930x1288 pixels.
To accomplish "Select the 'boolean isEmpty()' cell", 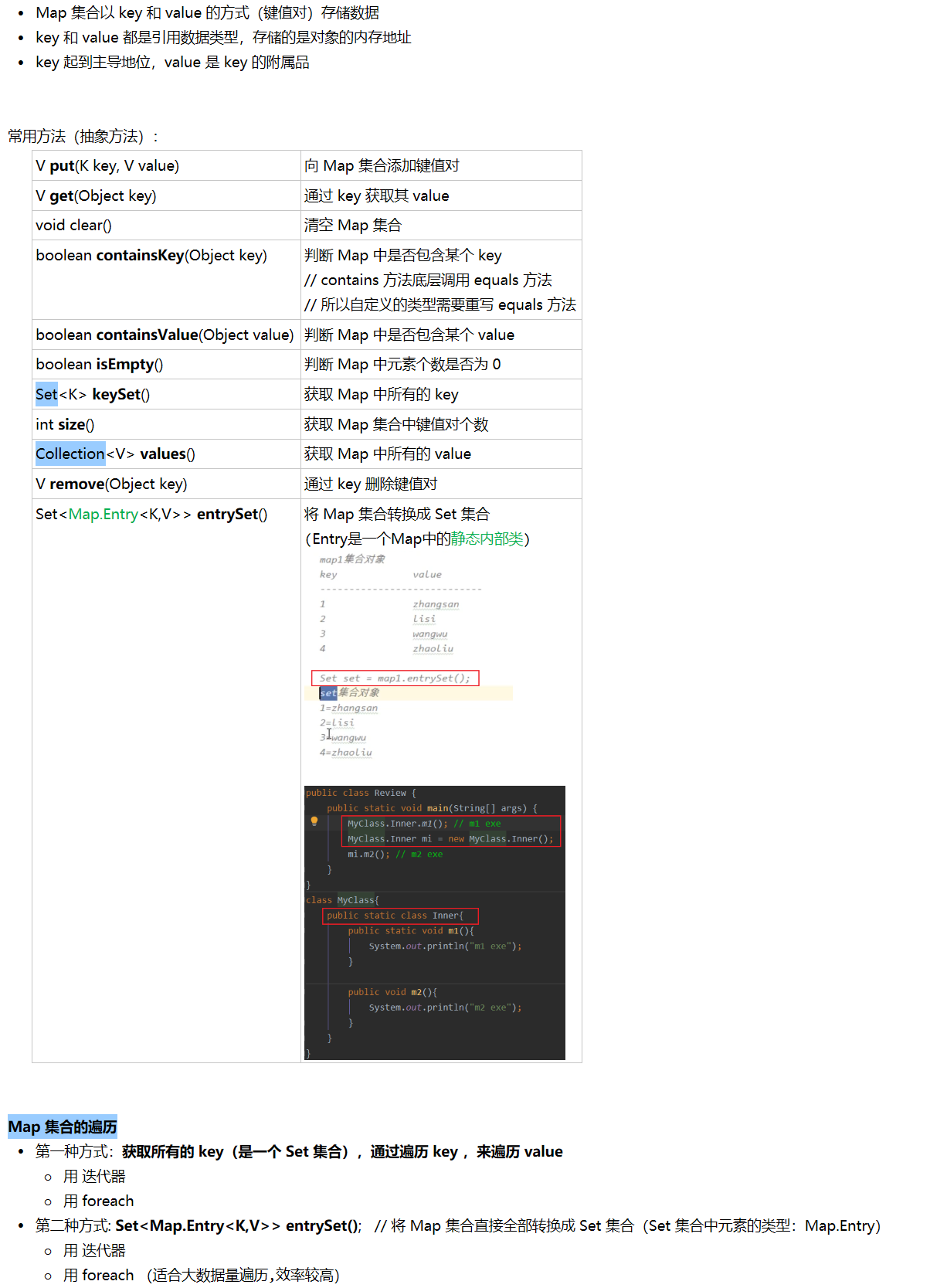I will (166, 364).
